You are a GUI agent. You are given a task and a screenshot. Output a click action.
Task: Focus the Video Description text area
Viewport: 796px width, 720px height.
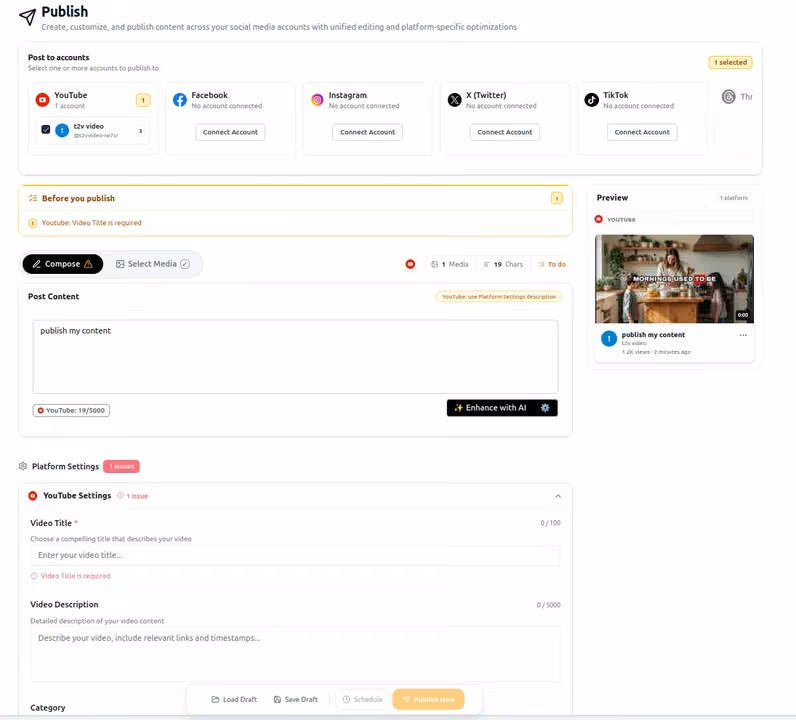pos(295,654)
